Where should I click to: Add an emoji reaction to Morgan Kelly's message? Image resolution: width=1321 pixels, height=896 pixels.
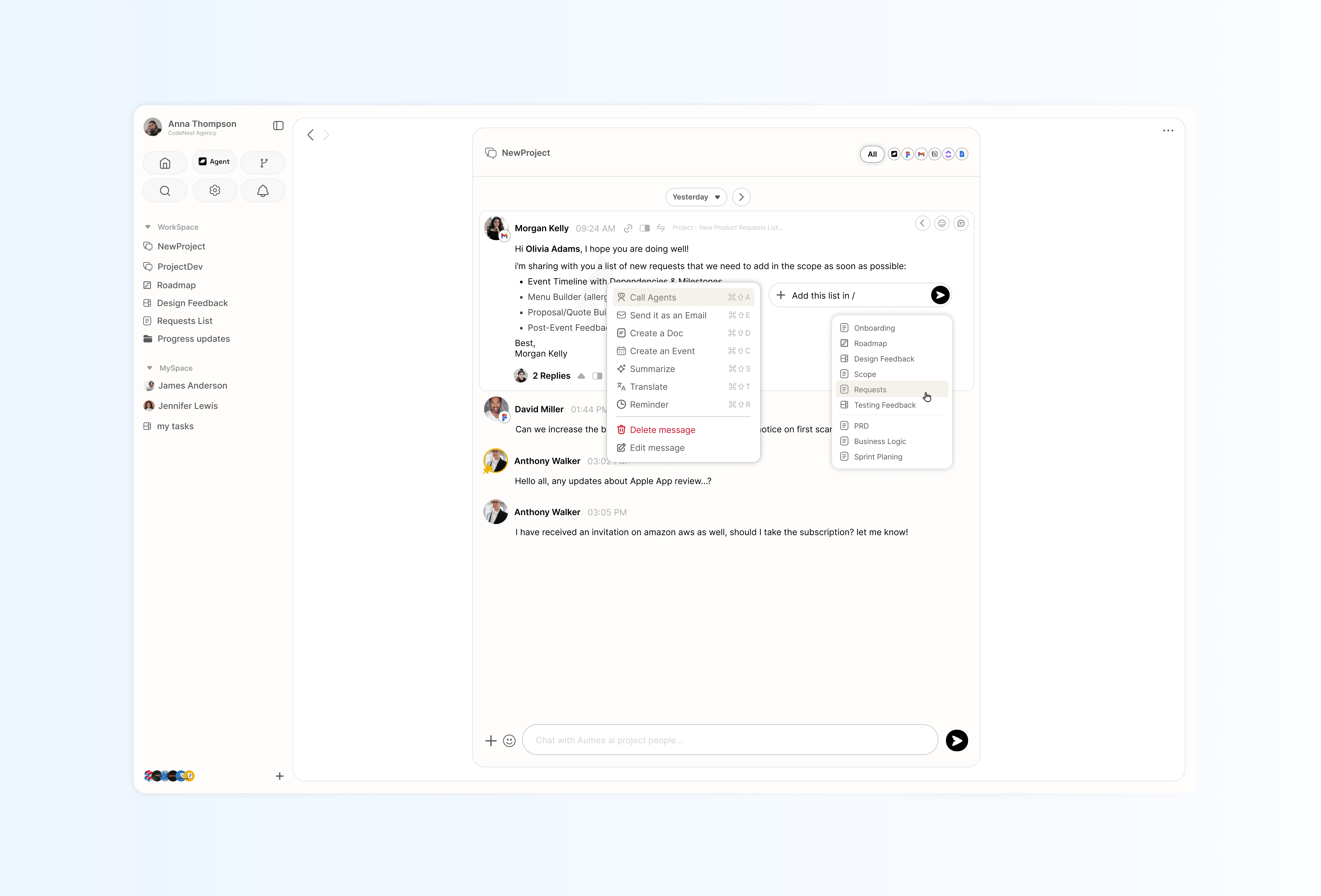click(942, 223)
